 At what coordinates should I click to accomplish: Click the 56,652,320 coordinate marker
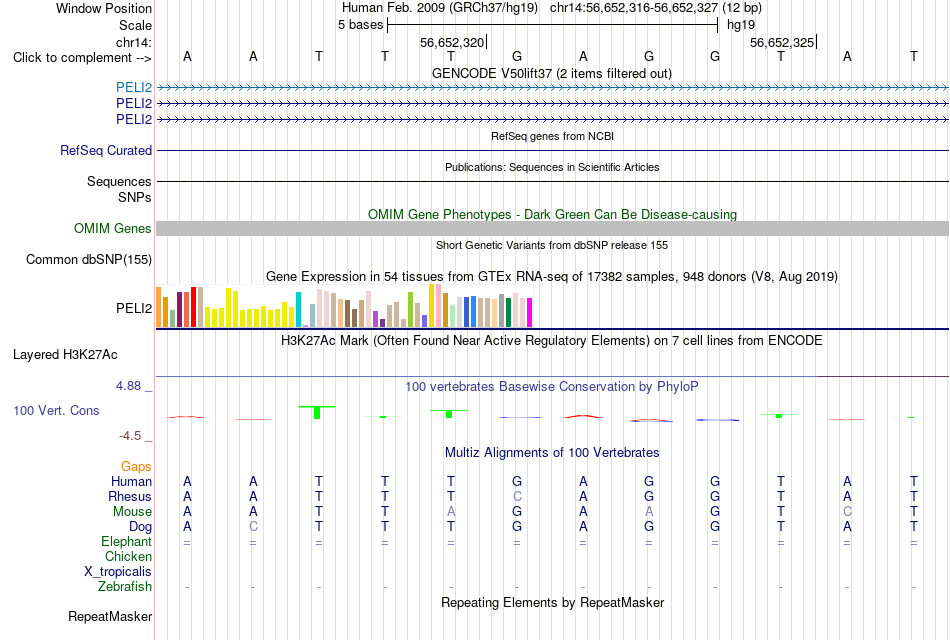click(452, 42)
